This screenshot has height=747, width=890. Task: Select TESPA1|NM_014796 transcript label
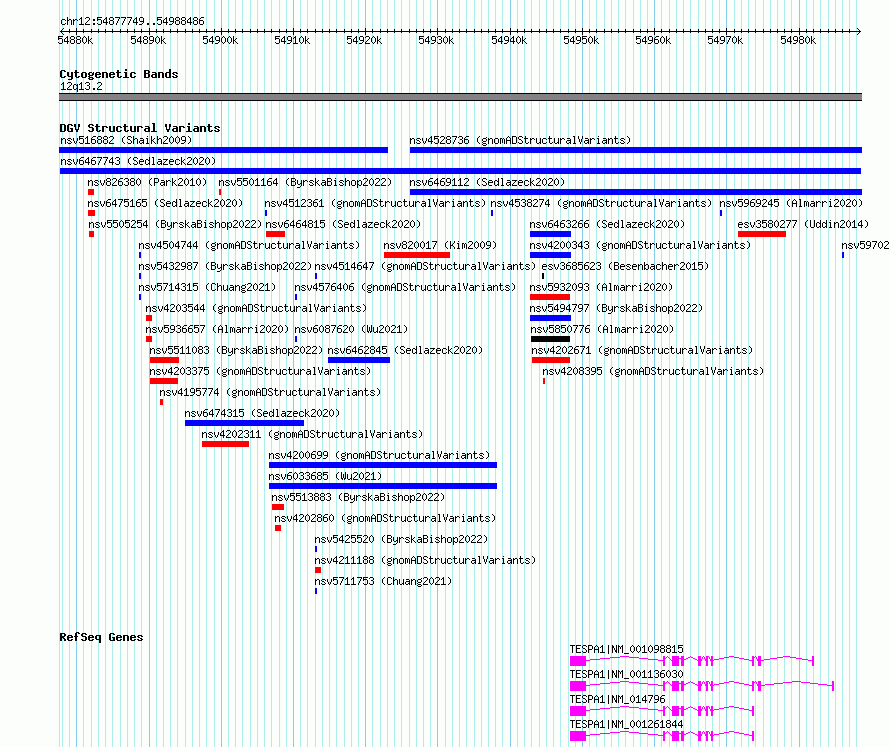tap(618, 699)
